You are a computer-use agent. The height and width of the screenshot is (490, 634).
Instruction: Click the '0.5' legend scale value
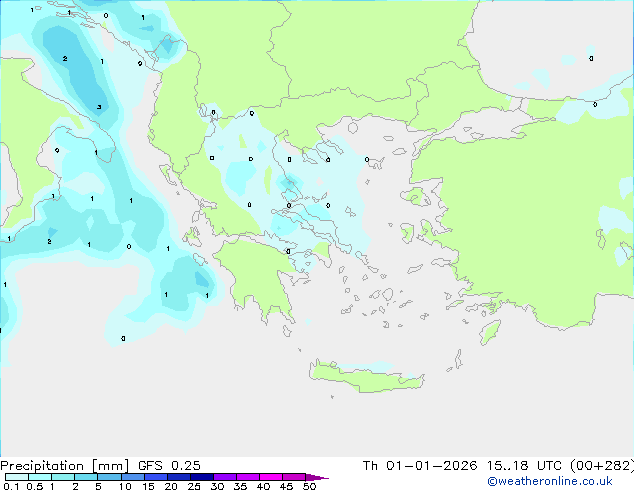point(35,486)
